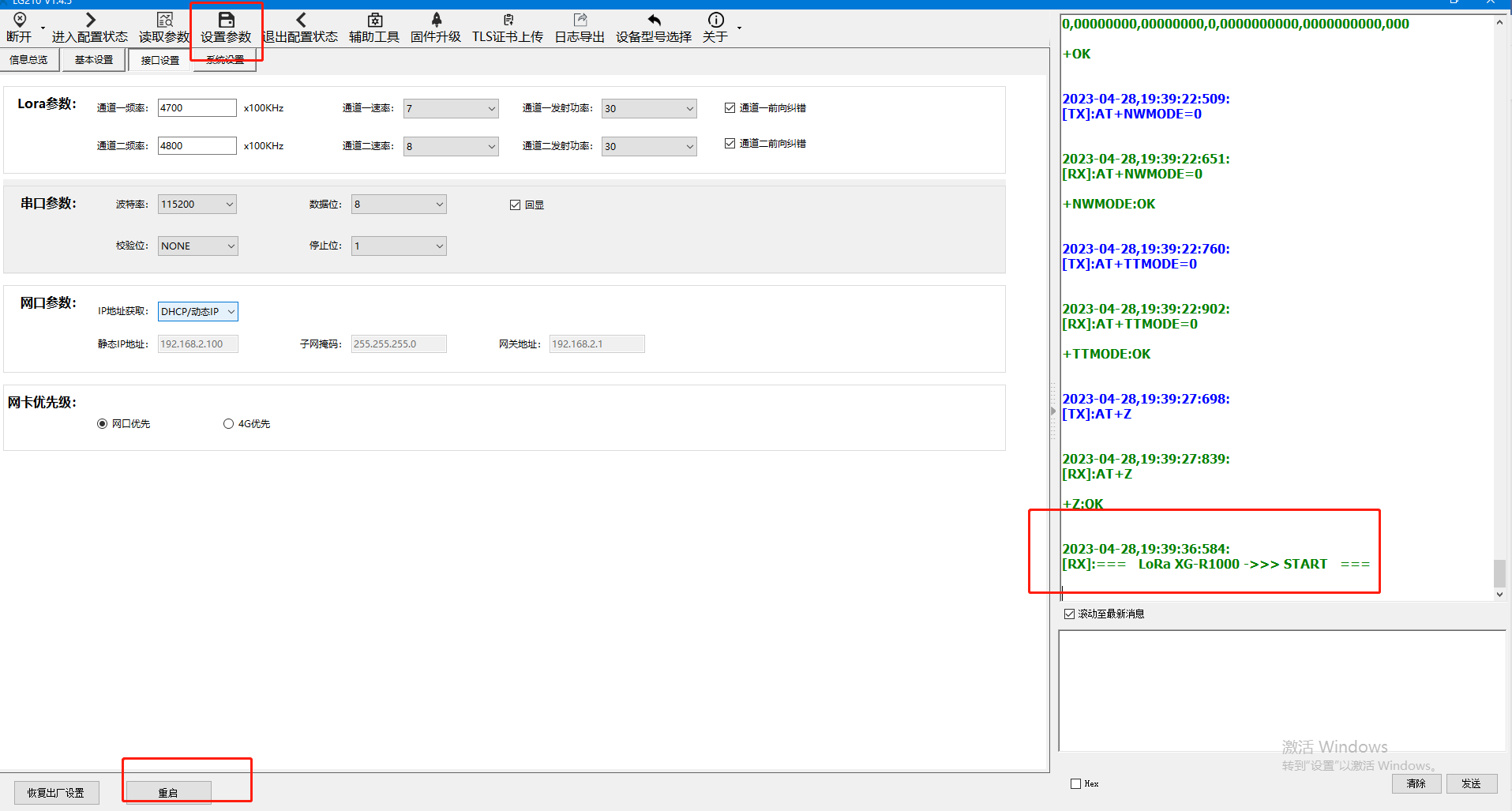Click the 设置参数 save icon
Screen dimensions: 1512x811
click(x=226, y=20)
